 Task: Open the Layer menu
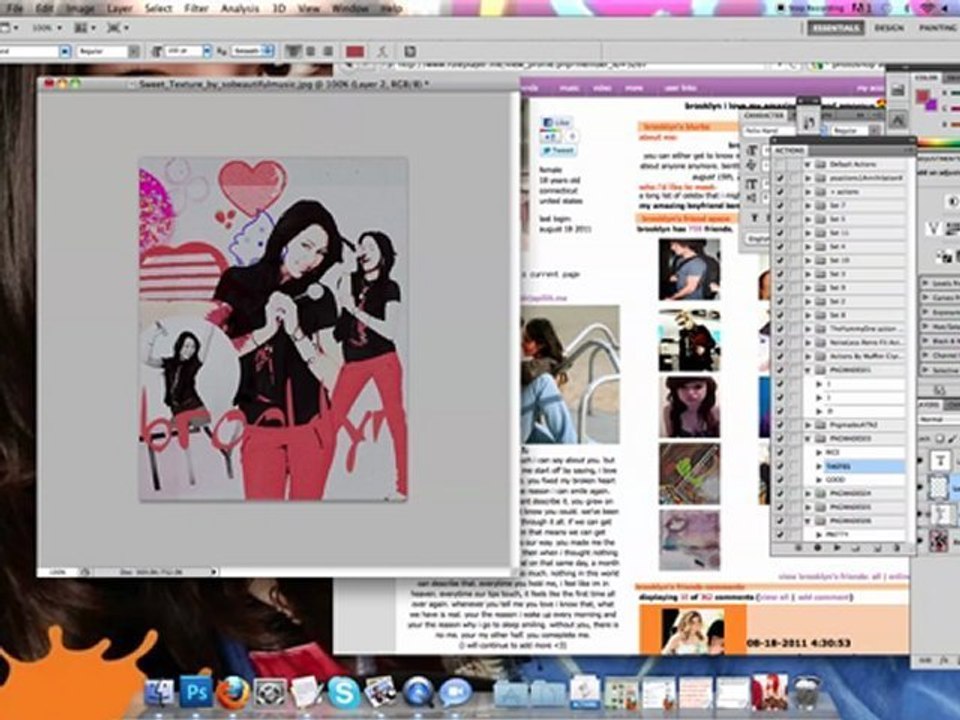point(120,9)
